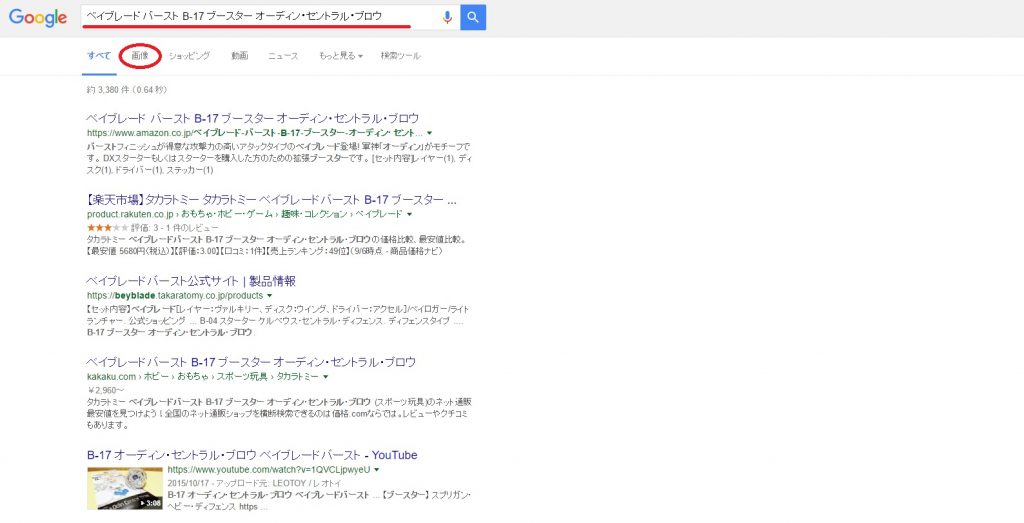The height and width of the screenshot is (523, 1024).
Task: Expand the もっと見る dropdown
Action: (340, 56)
